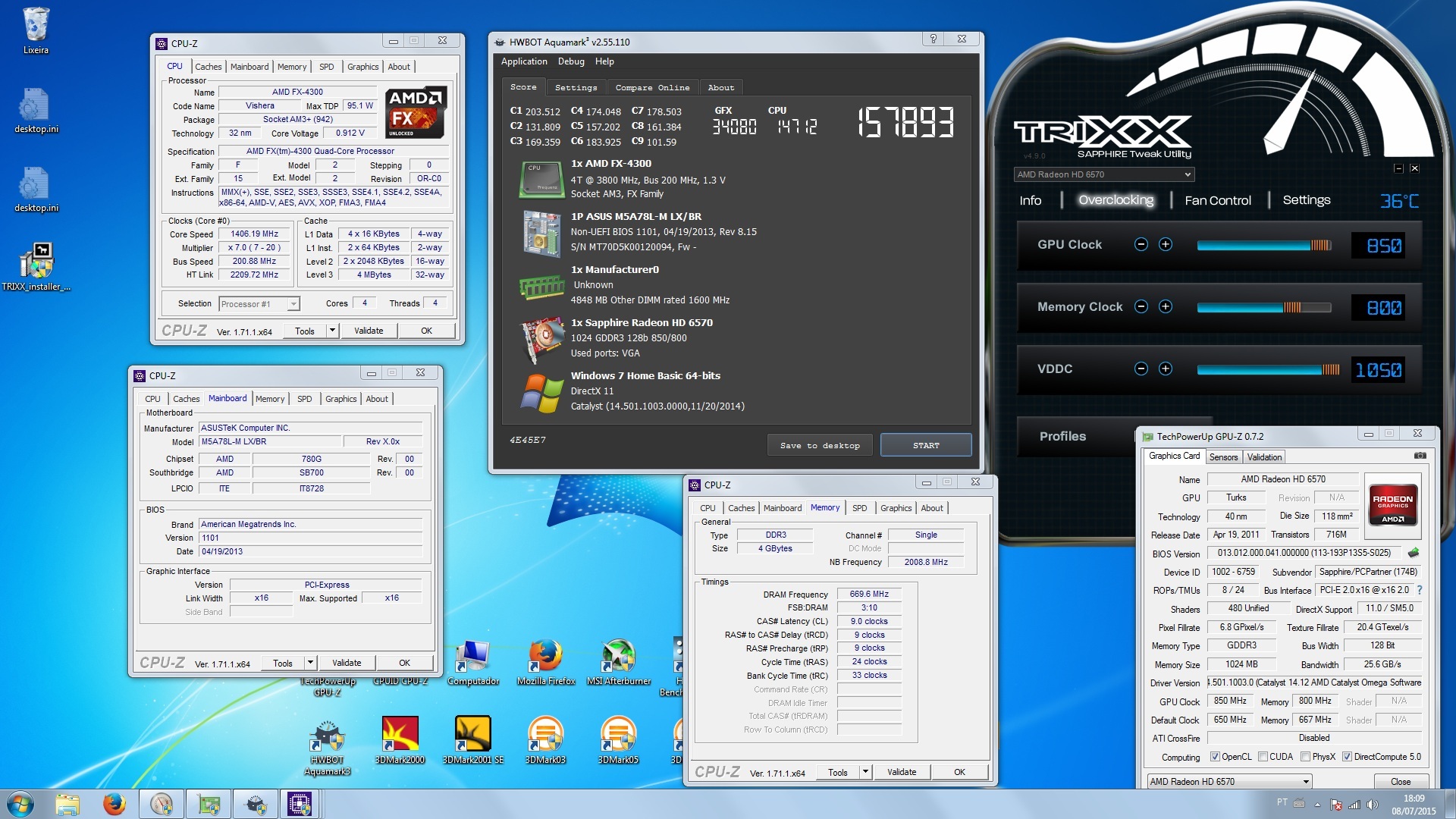Toggle the DirectCompute 5.0 checkbox
This screenshot has width=1456, height=819.
(x=1347, y=757)
